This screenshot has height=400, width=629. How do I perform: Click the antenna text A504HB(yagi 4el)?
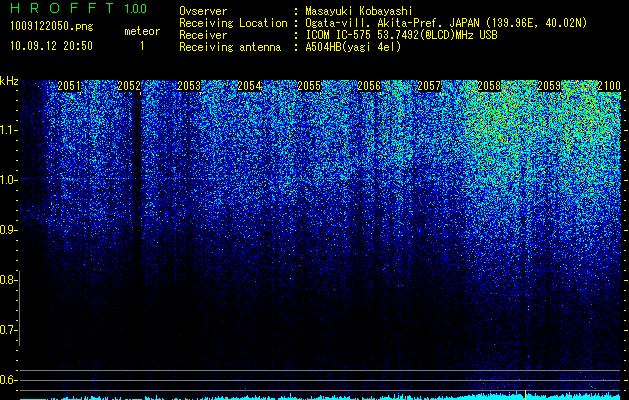pos(353,47)
